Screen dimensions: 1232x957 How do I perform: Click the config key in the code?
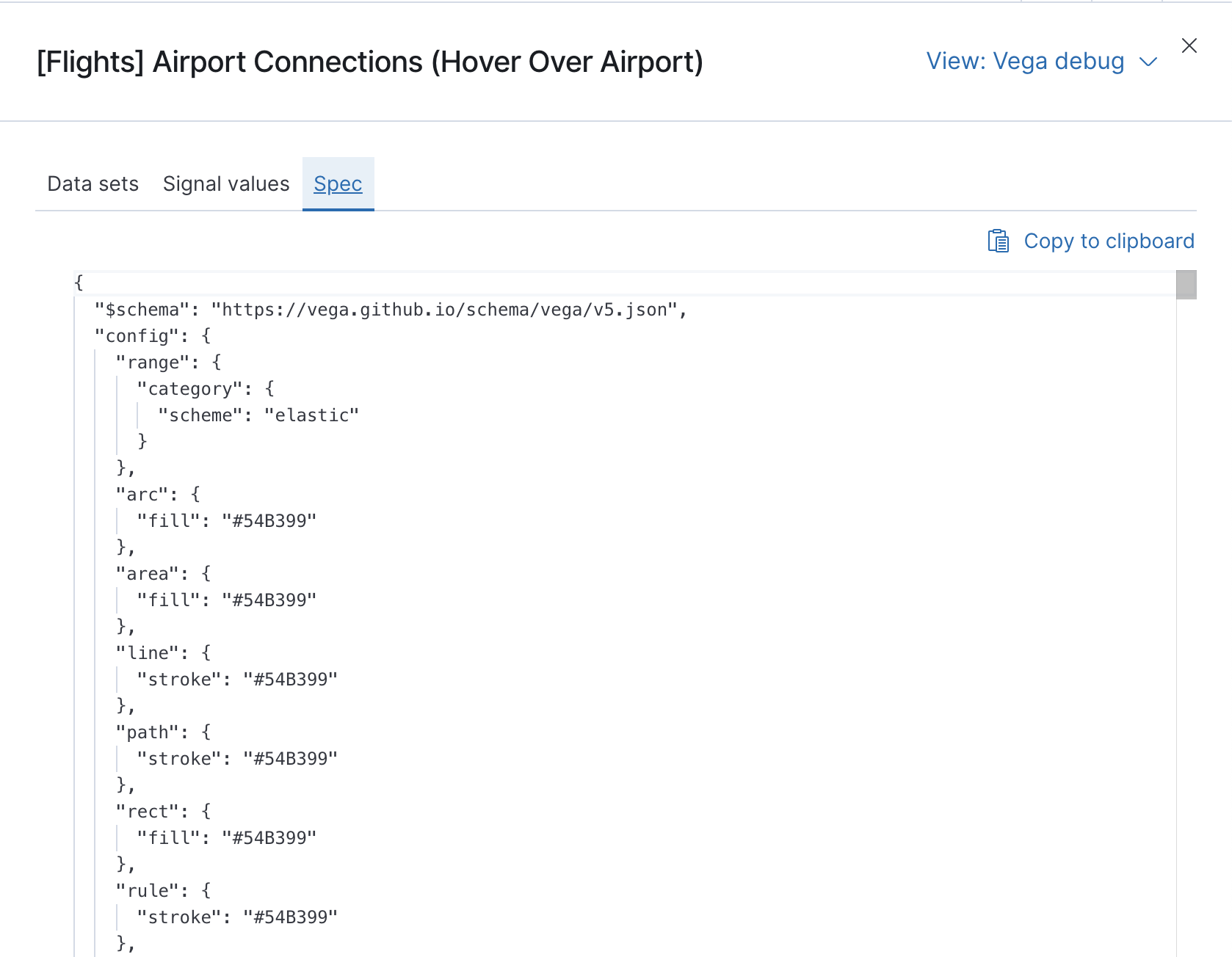(x=133, y=335)
